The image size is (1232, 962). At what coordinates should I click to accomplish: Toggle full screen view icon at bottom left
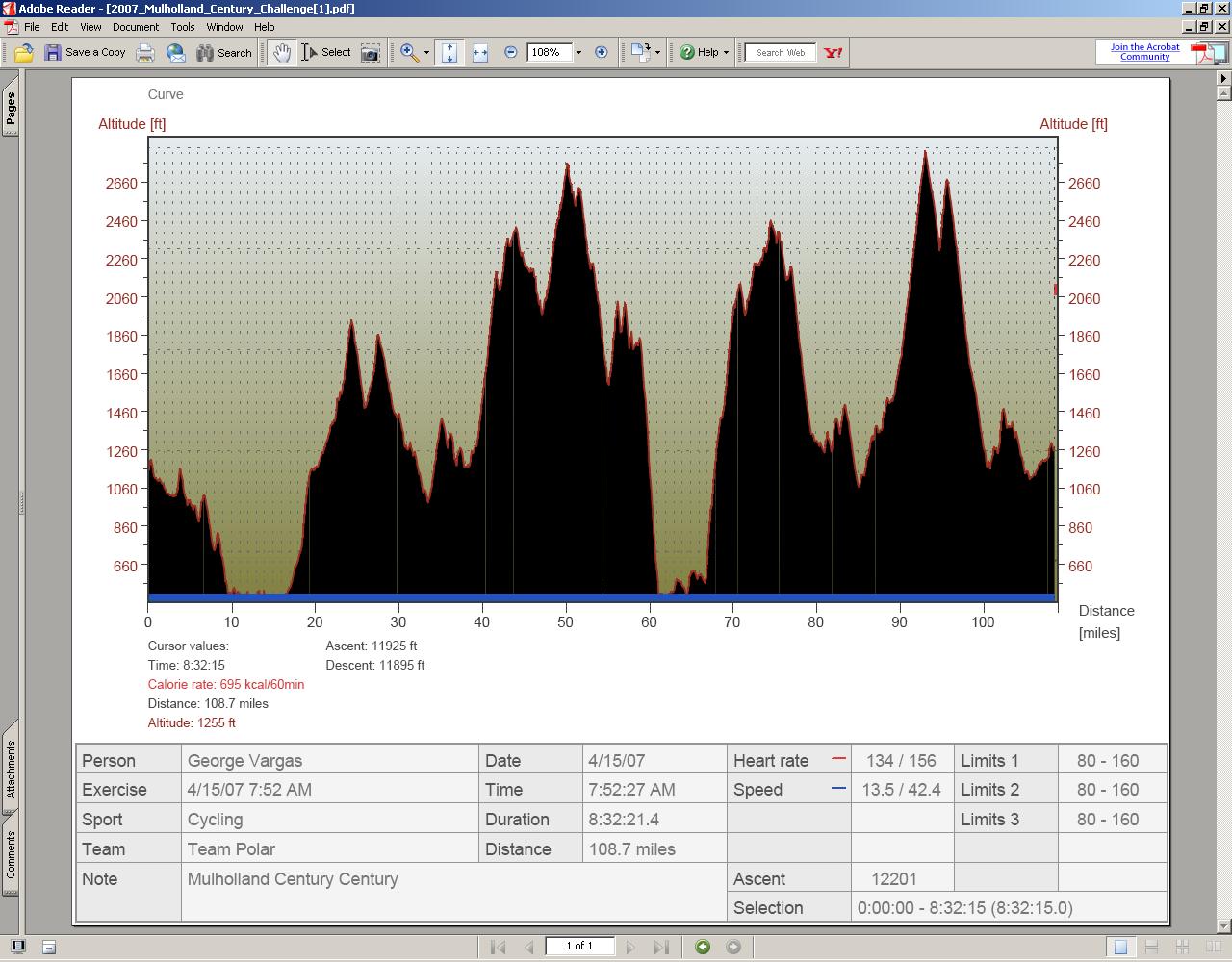17,948
